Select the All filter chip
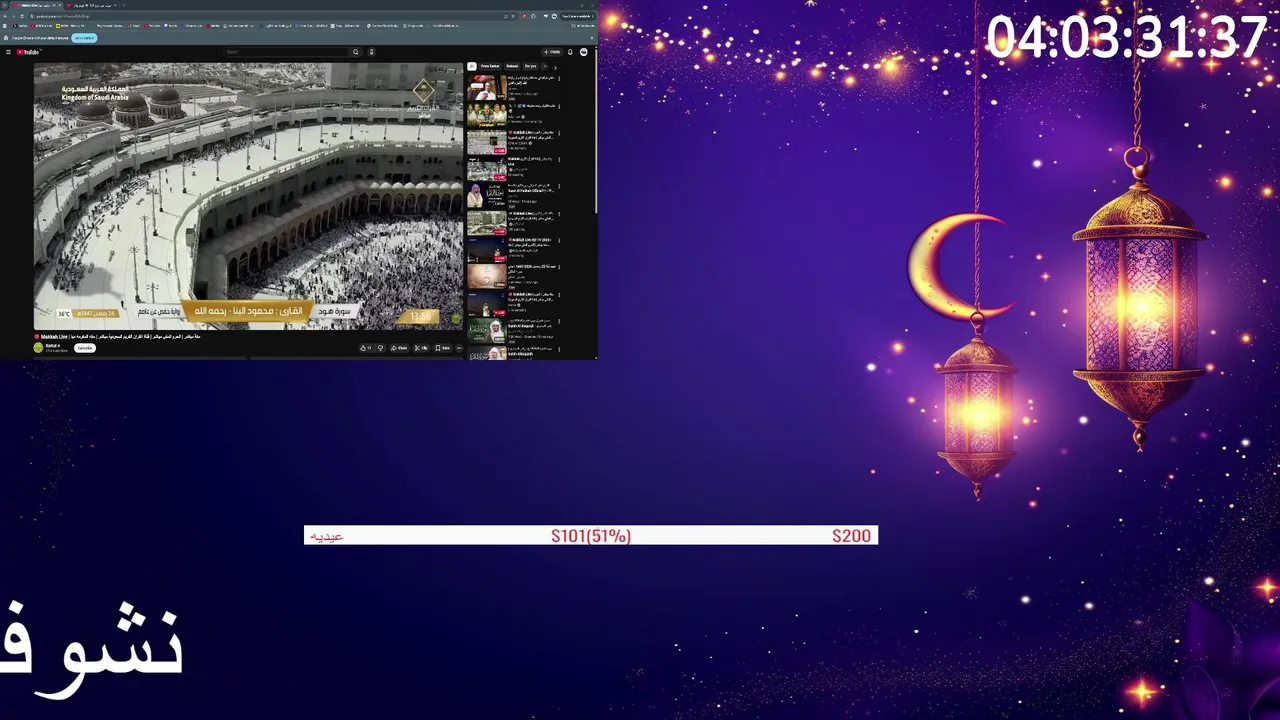Image resolution: width=1280 pixels, height=720 pixels. click(472, 66)
